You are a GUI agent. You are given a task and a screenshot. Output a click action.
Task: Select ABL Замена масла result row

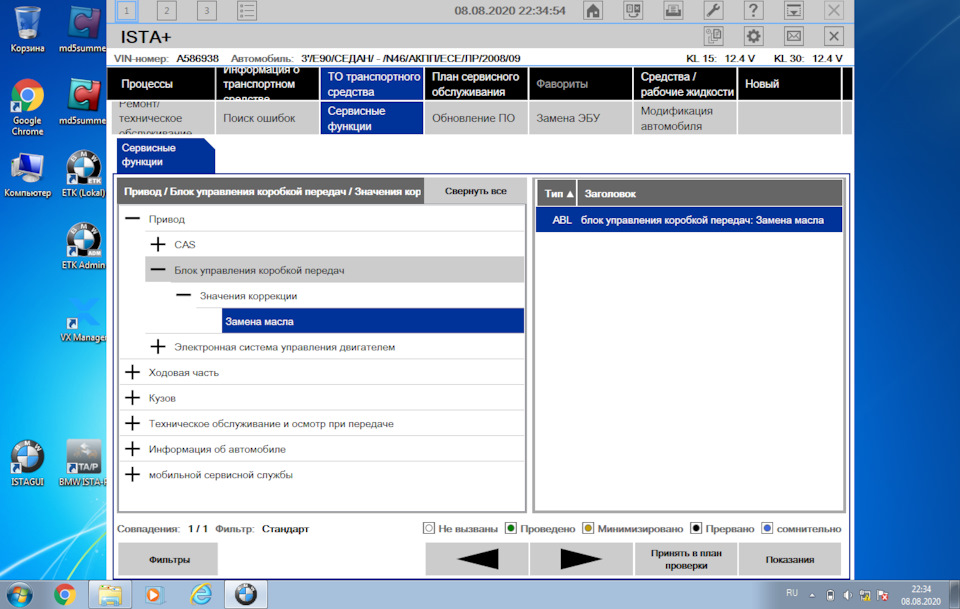tap(689, 220)
